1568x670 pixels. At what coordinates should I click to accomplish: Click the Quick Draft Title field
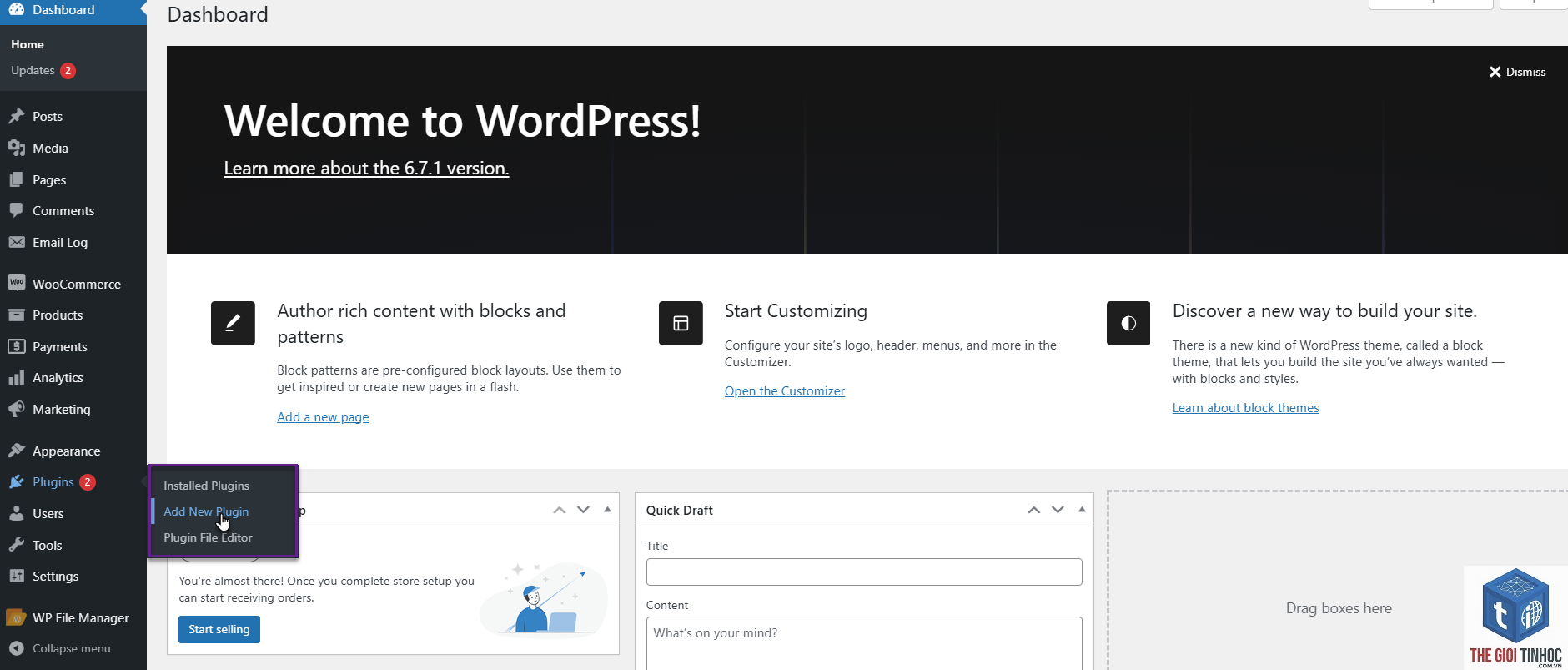(864, 572)
